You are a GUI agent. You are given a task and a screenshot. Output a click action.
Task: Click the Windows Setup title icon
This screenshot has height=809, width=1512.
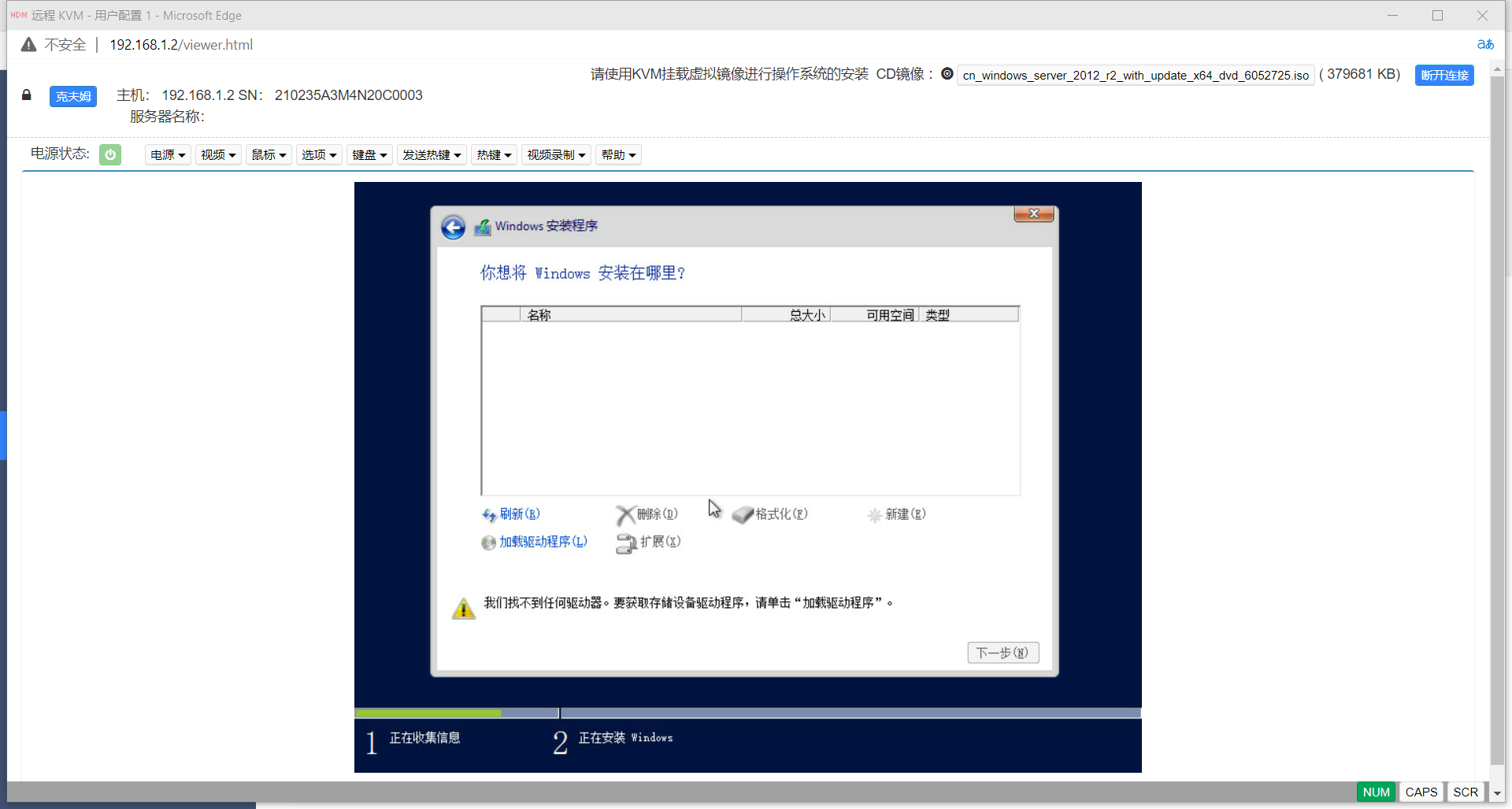483,227
